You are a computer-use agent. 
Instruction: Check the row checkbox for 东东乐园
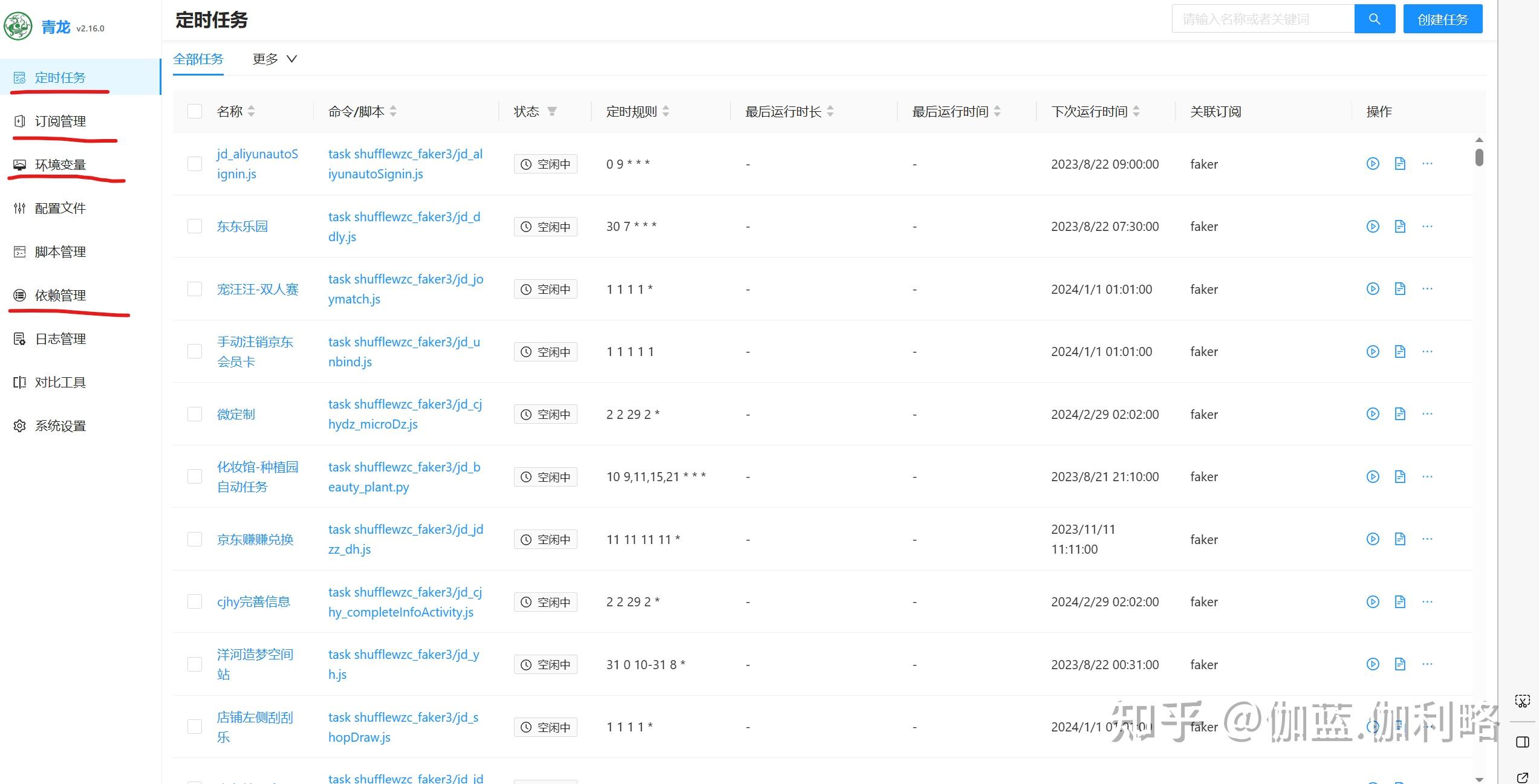(194, 226)
